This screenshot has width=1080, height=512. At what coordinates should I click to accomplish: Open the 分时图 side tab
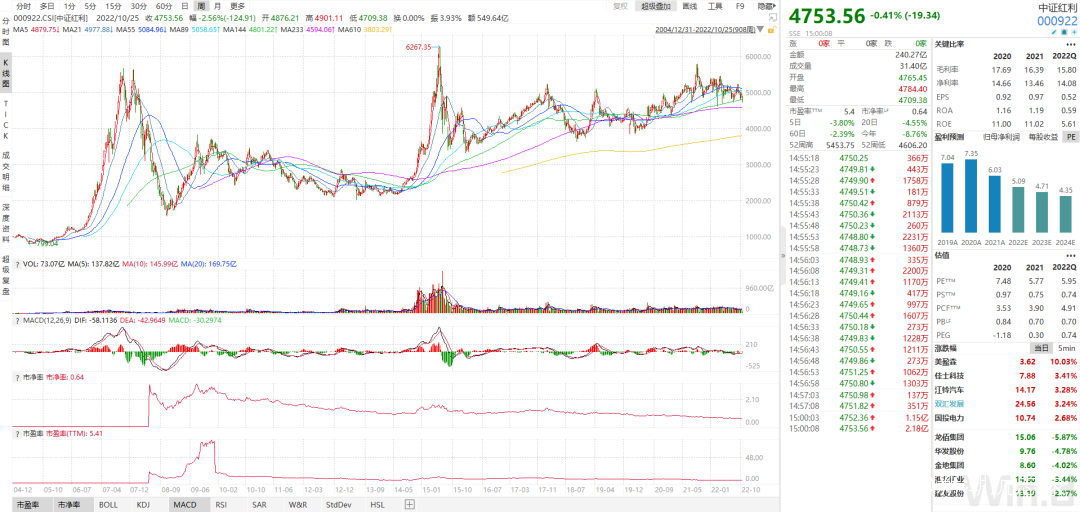(x=6, y=32)
